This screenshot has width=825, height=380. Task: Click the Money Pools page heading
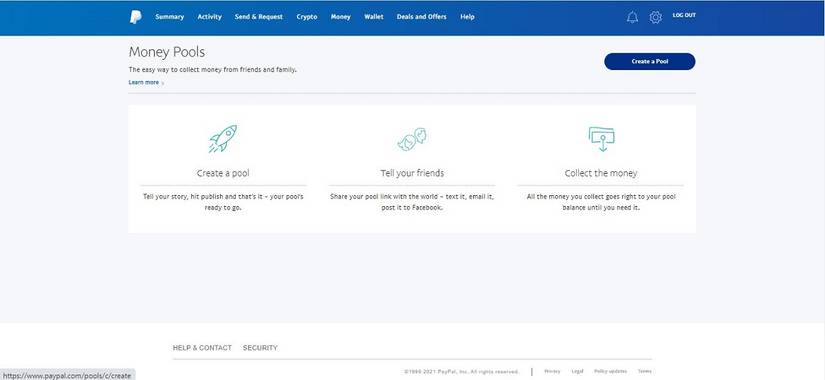(x=167, y=52)
